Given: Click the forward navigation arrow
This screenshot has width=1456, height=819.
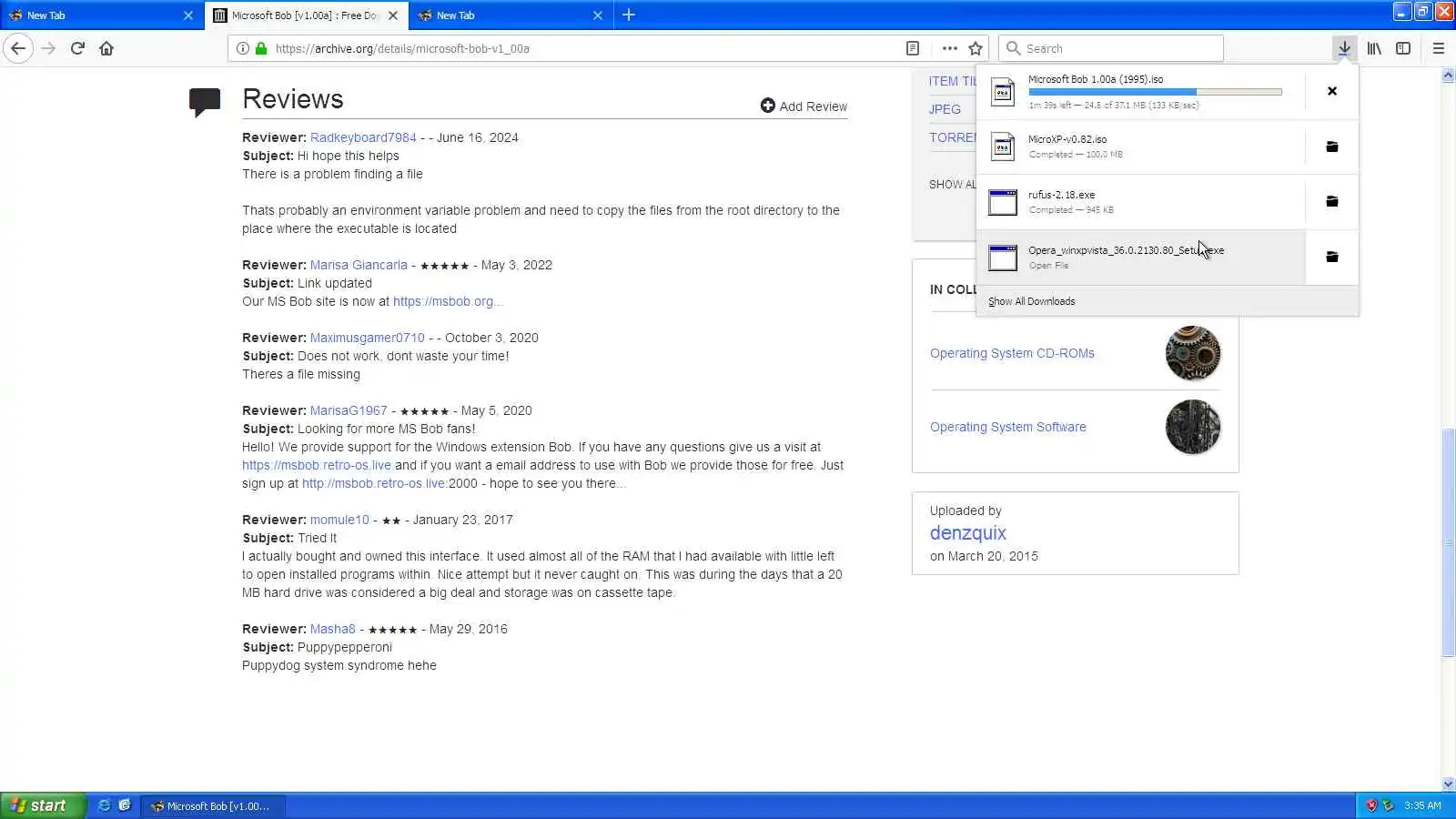Looking at the screenshot, I should [49, 48].
